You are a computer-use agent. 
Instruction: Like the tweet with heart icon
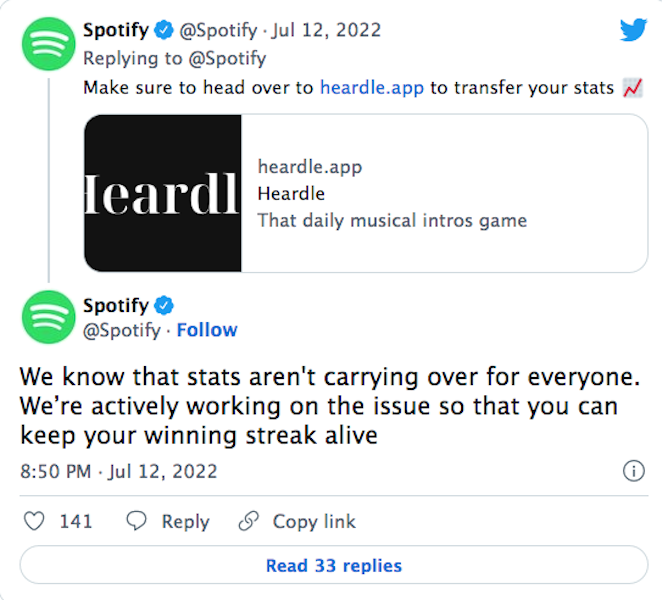tap(34, 521)
